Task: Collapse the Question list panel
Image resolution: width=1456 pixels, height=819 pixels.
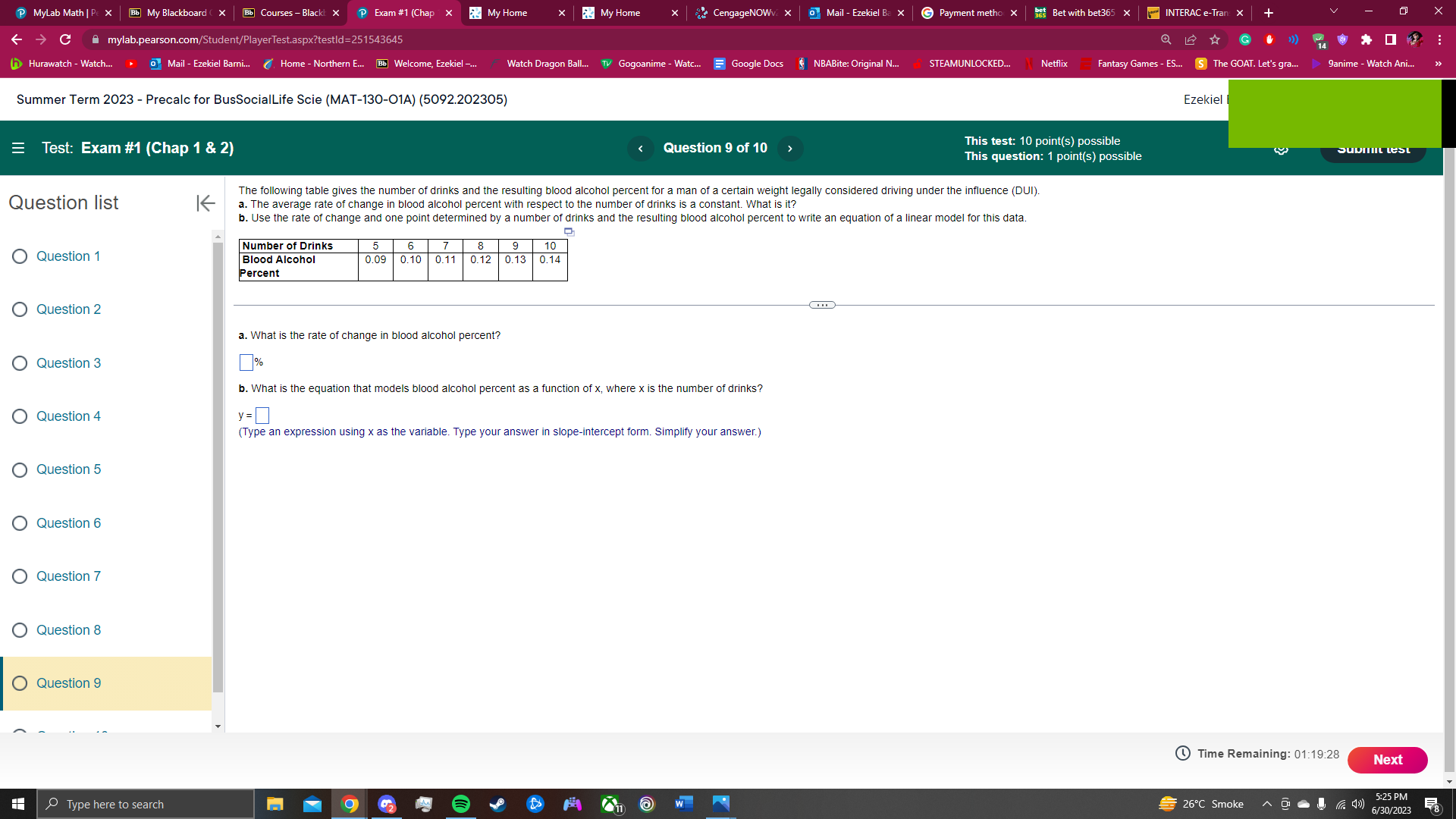Action: tap(205, 202)
